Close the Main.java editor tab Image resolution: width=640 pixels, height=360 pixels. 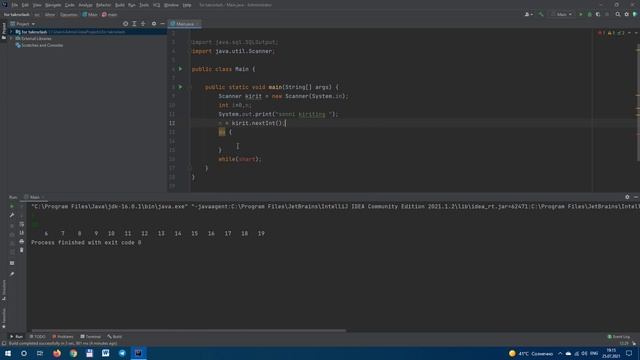[x=198, y=24]
